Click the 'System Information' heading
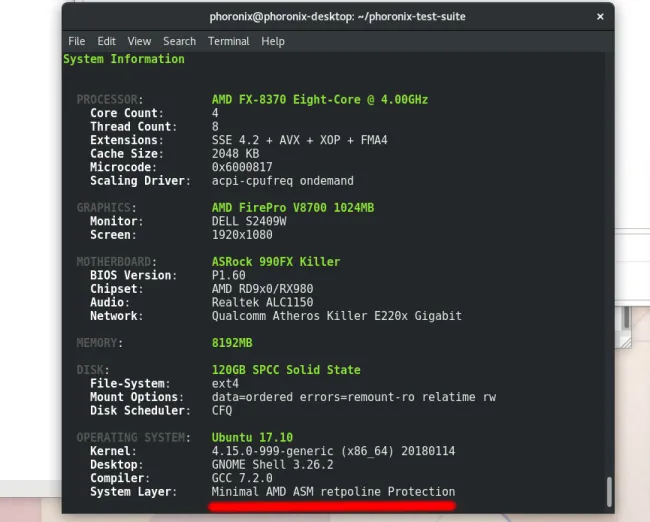Image resolution: width=650 pixels, height=522 pixels. 124,59
